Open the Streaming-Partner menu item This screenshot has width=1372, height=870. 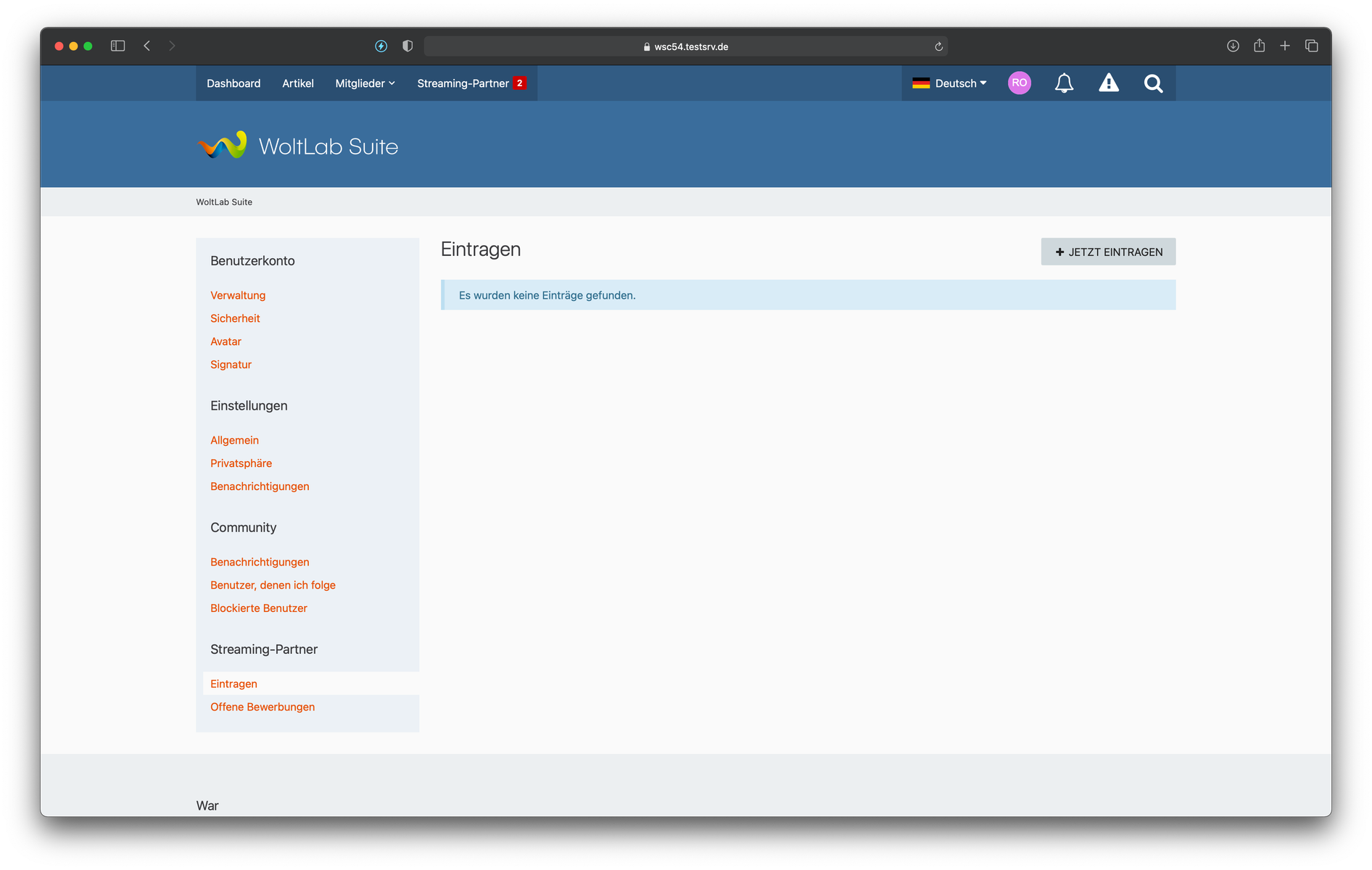463,83
